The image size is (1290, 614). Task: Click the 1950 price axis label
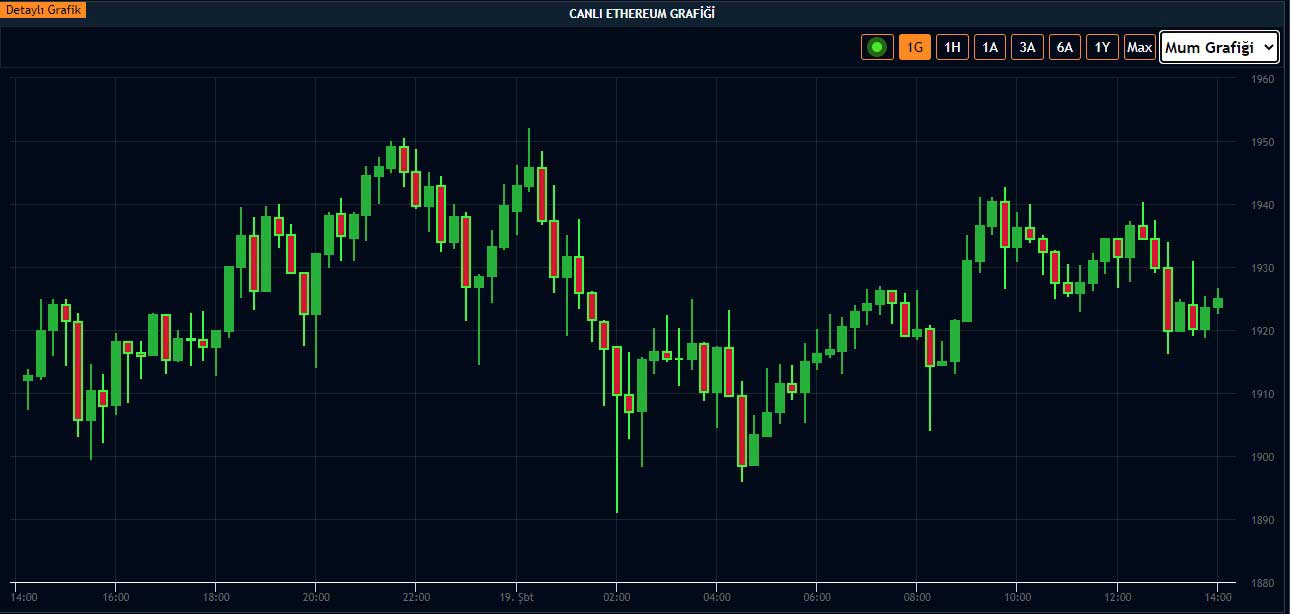tap(1263, 142)
